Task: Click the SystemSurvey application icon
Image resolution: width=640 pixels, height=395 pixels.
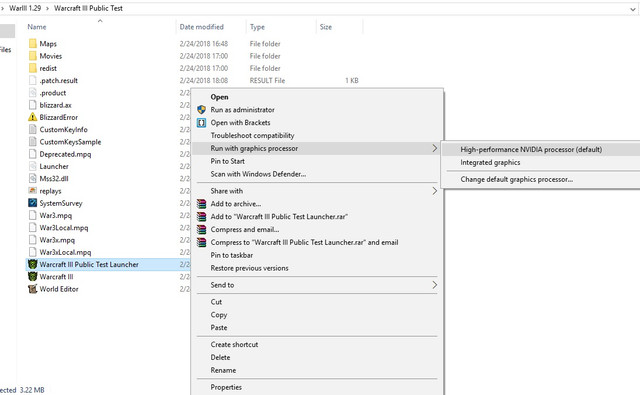Action: (x=33, y=203)
